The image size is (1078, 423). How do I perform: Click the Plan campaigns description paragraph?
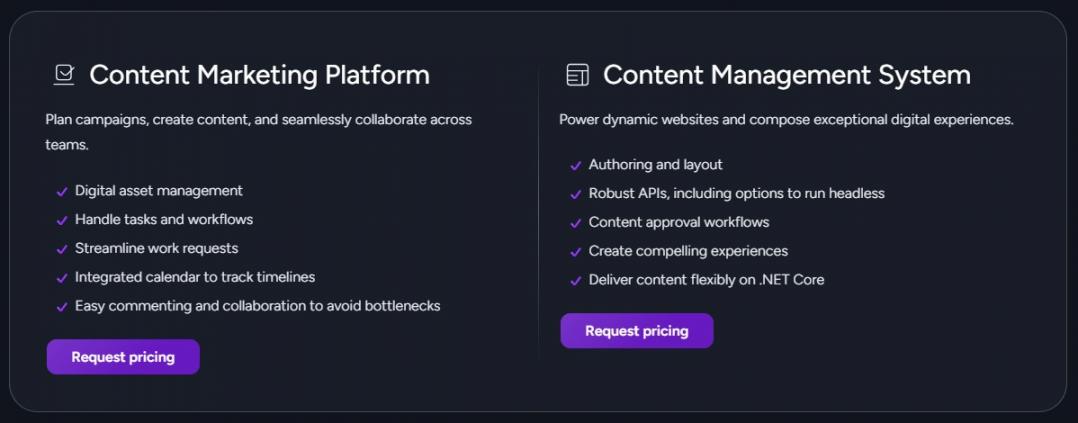(258, 131)
